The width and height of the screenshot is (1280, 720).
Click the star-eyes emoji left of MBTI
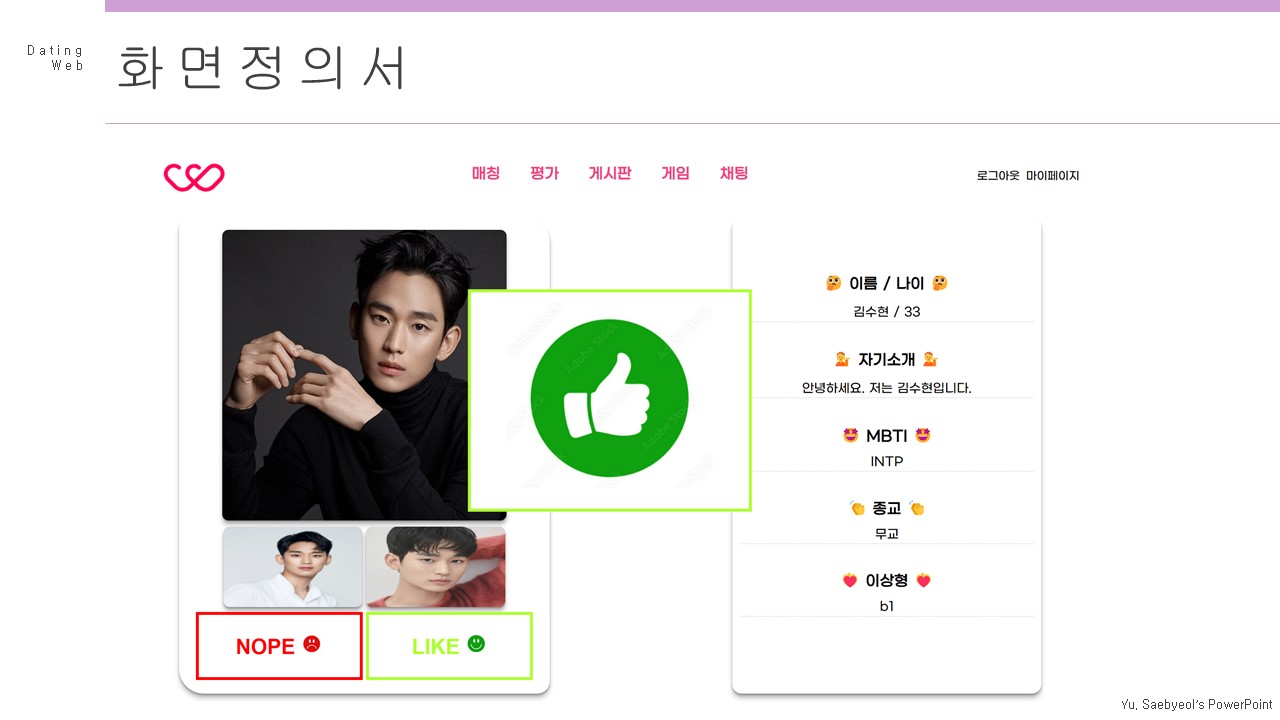pos(851,435)
